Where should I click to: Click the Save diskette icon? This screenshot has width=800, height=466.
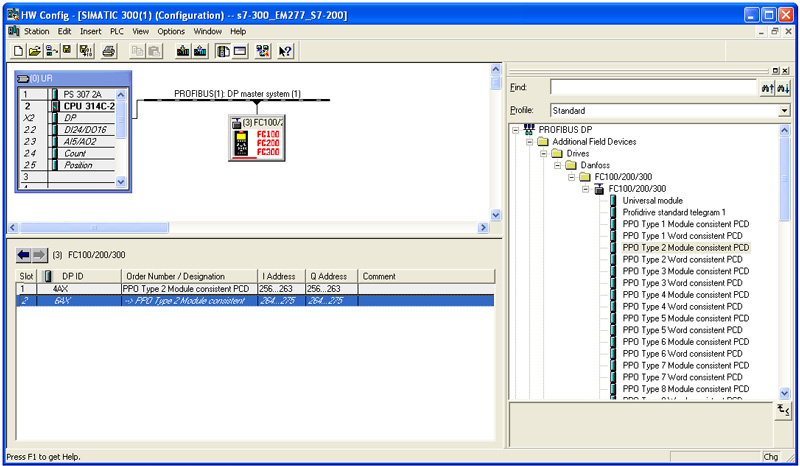pos(67,51)
